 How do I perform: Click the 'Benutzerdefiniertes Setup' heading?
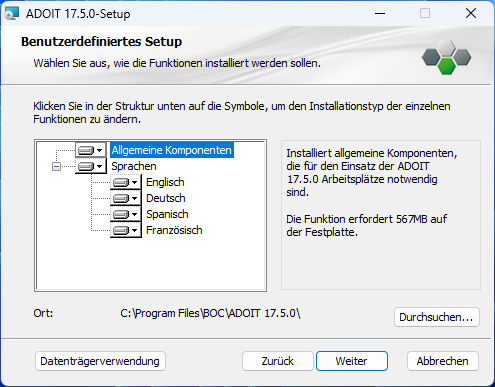point(101,42)
